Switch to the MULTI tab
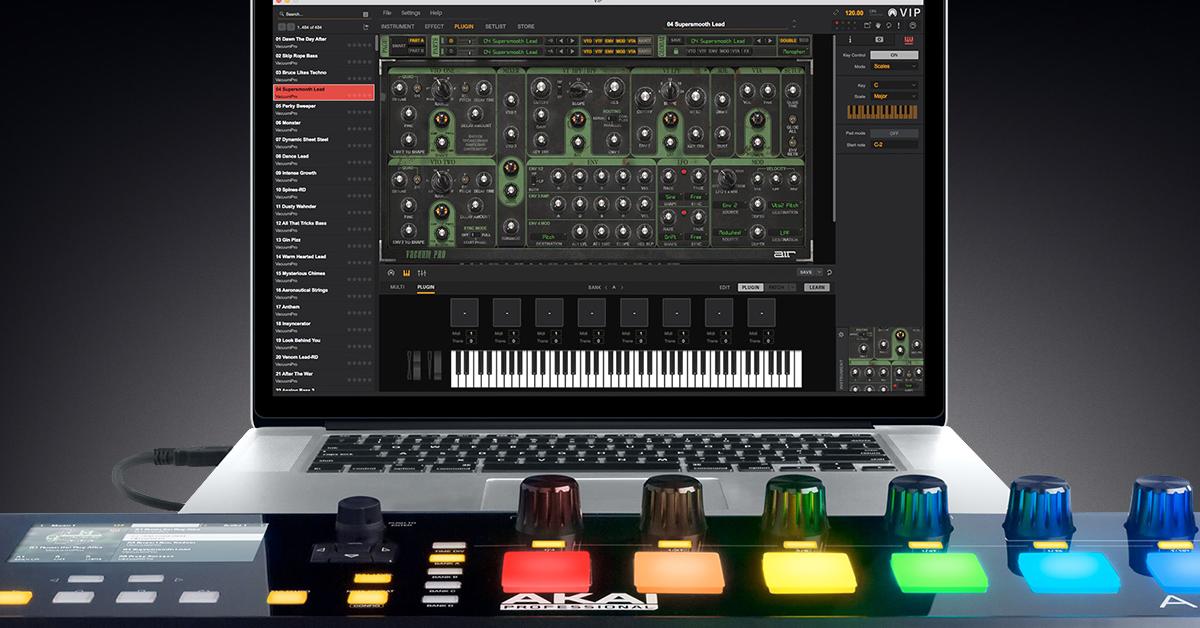Image resolution: width=1200 pixels, height=628 pixels. pos(396,288)
